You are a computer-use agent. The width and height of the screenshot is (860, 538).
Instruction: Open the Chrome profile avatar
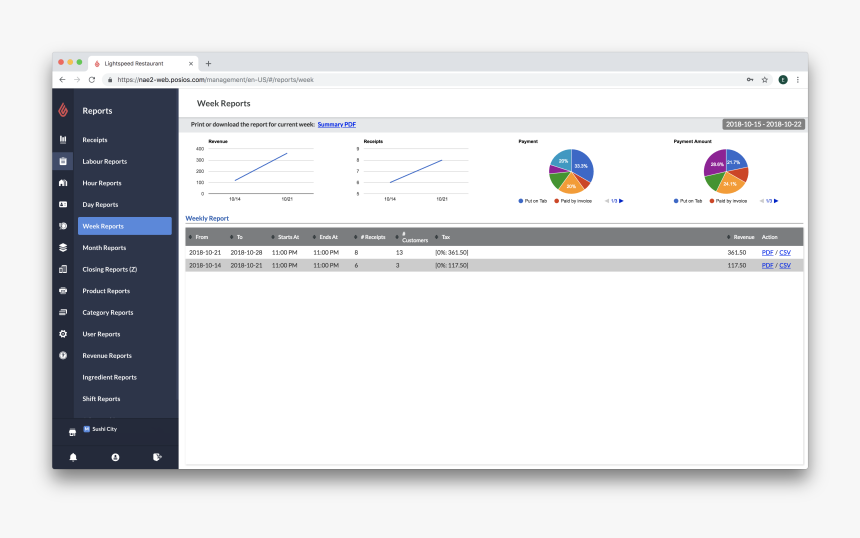point(783,80)
